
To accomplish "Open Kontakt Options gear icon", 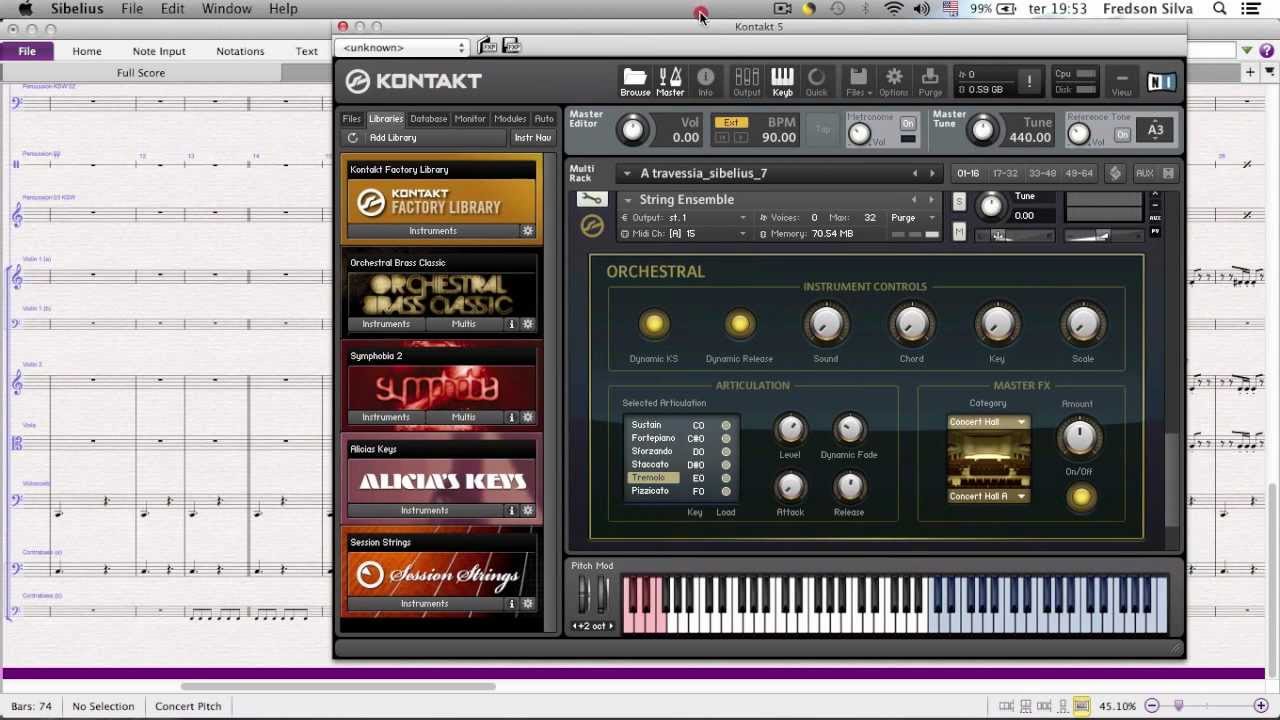I will (894, 82).
